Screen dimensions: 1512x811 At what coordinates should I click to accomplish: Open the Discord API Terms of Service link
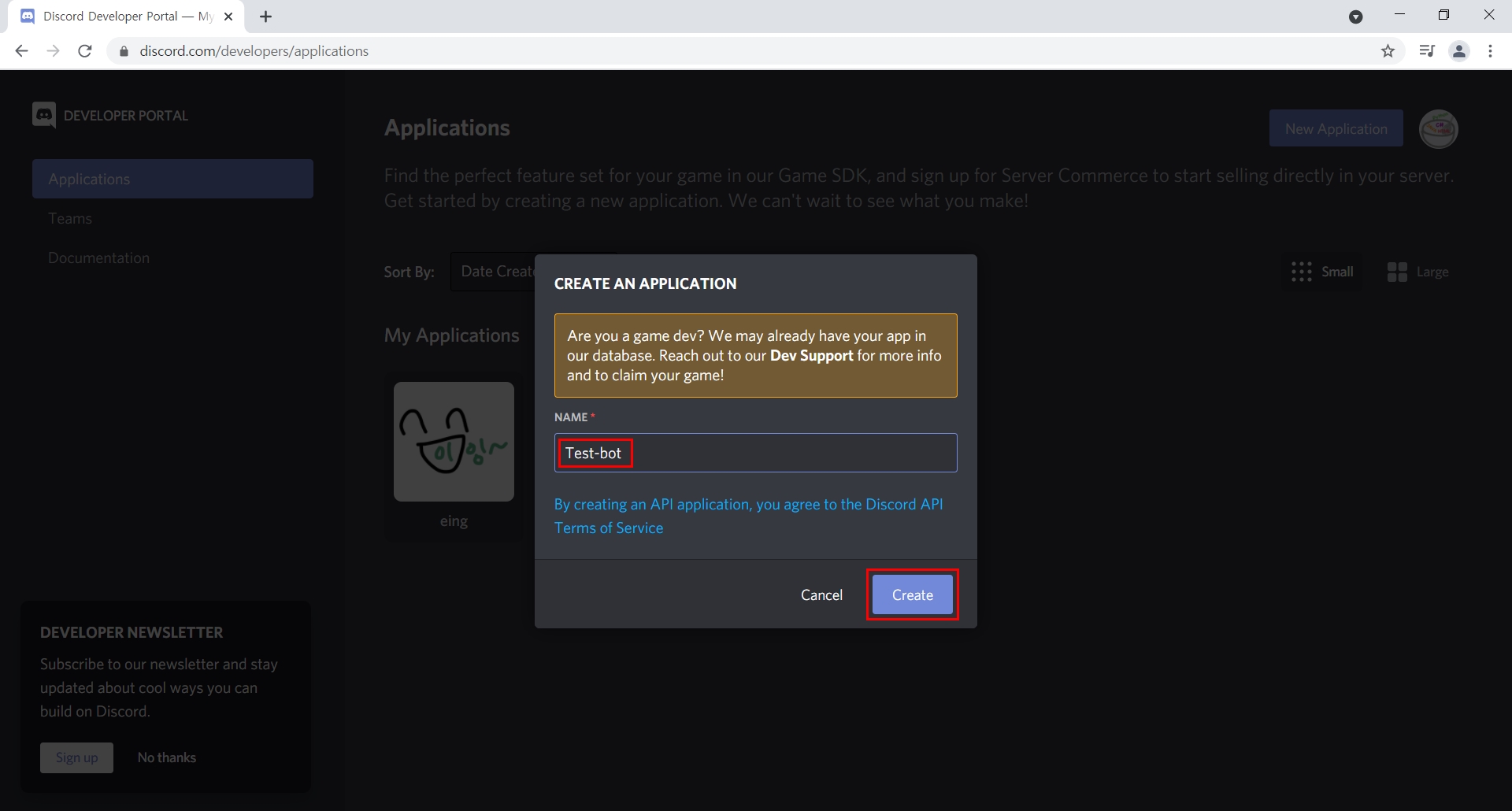(x=748, y=516)
